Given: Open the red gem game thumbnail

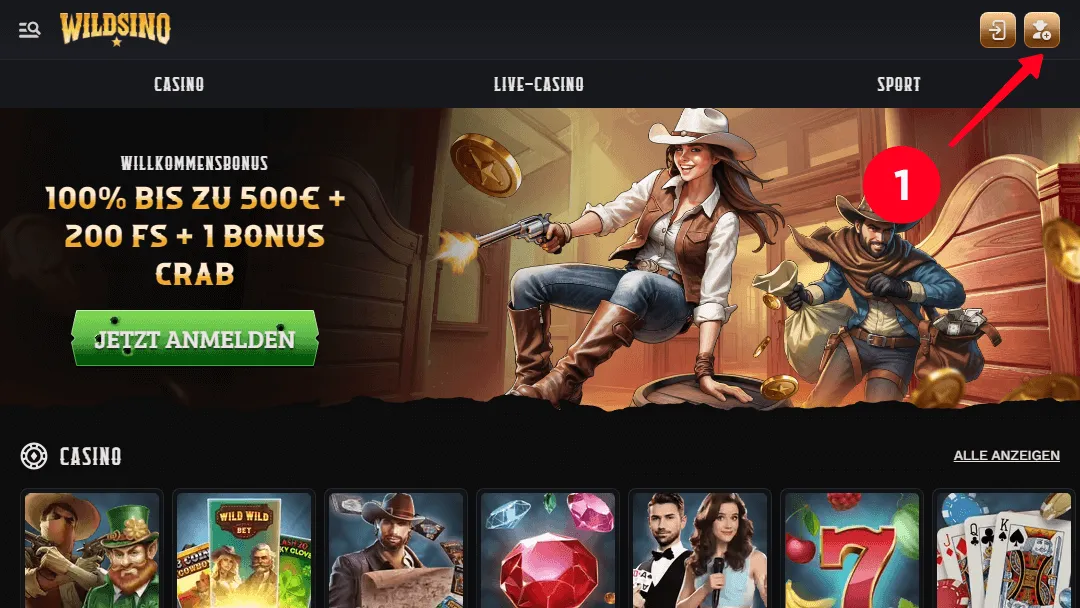Looking at the screenshot, I should [548, 549].
